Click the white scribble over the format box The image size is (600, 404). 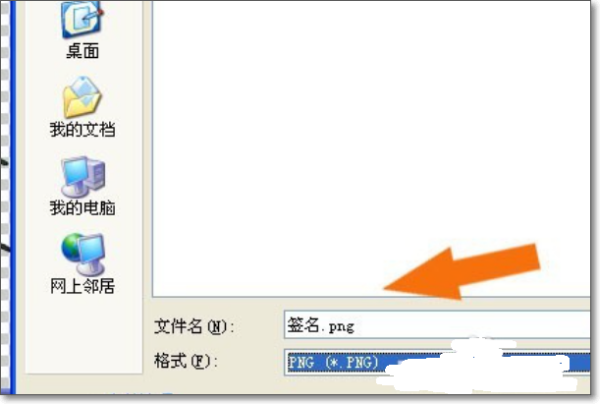coord(478,365)
